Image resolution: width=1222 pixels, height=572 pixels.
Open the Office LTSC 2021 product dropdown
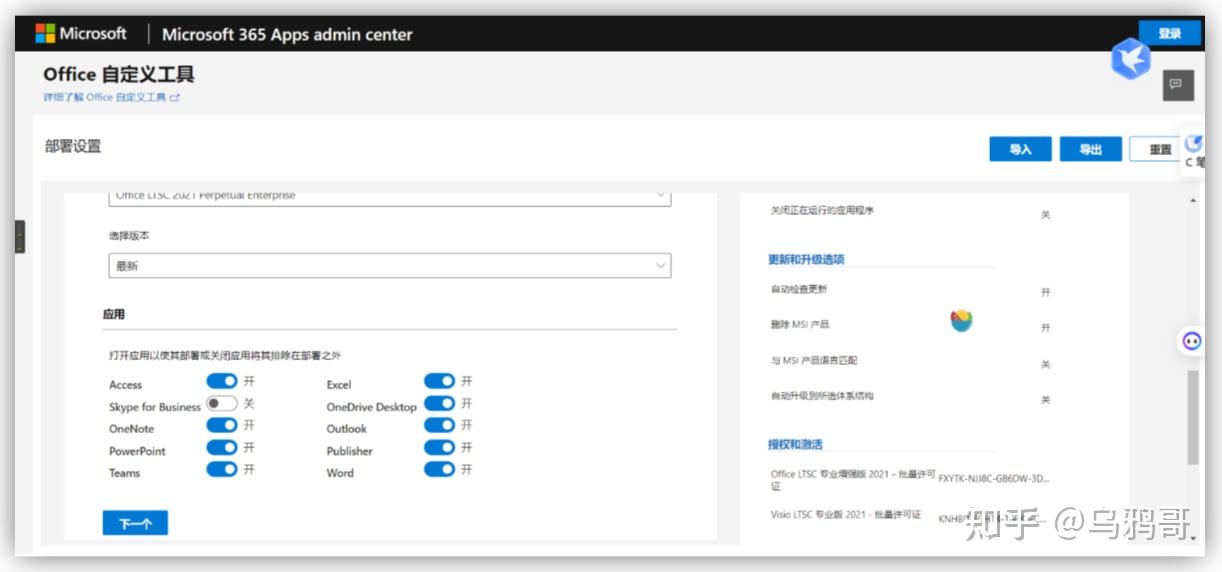[390, 196]
